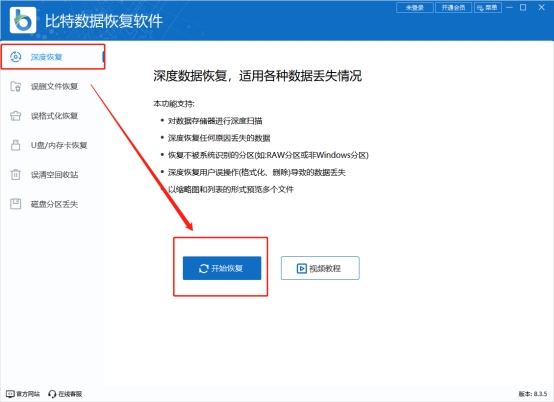Open the 磁盘分区丢失 sidebar option
The height and width of the screenshot is (402, 554).
[53, 204]
